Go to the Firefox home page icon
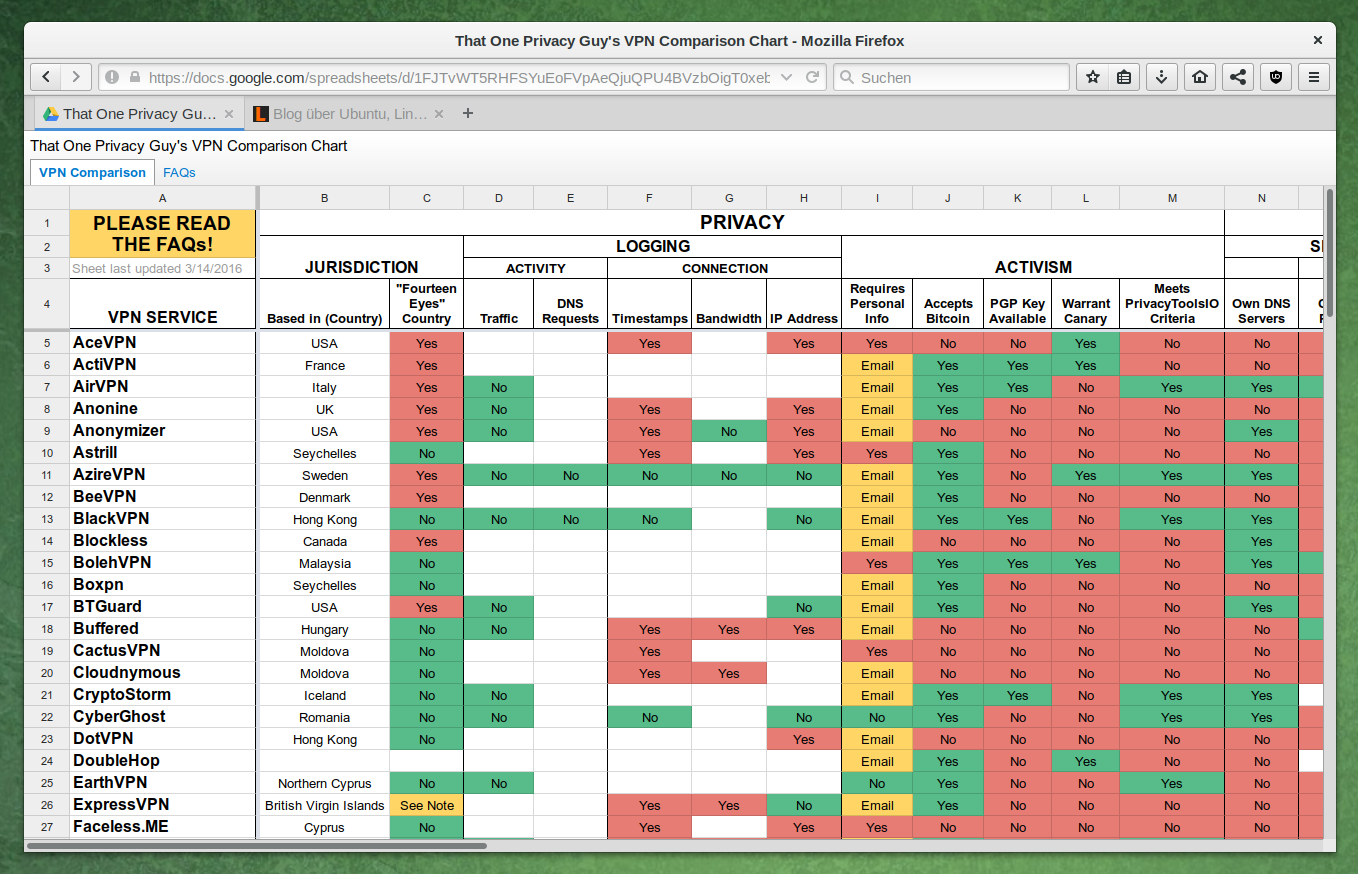Image resolution: width=1358 pixels, height=874 pixels. [x=1199, y=77]
